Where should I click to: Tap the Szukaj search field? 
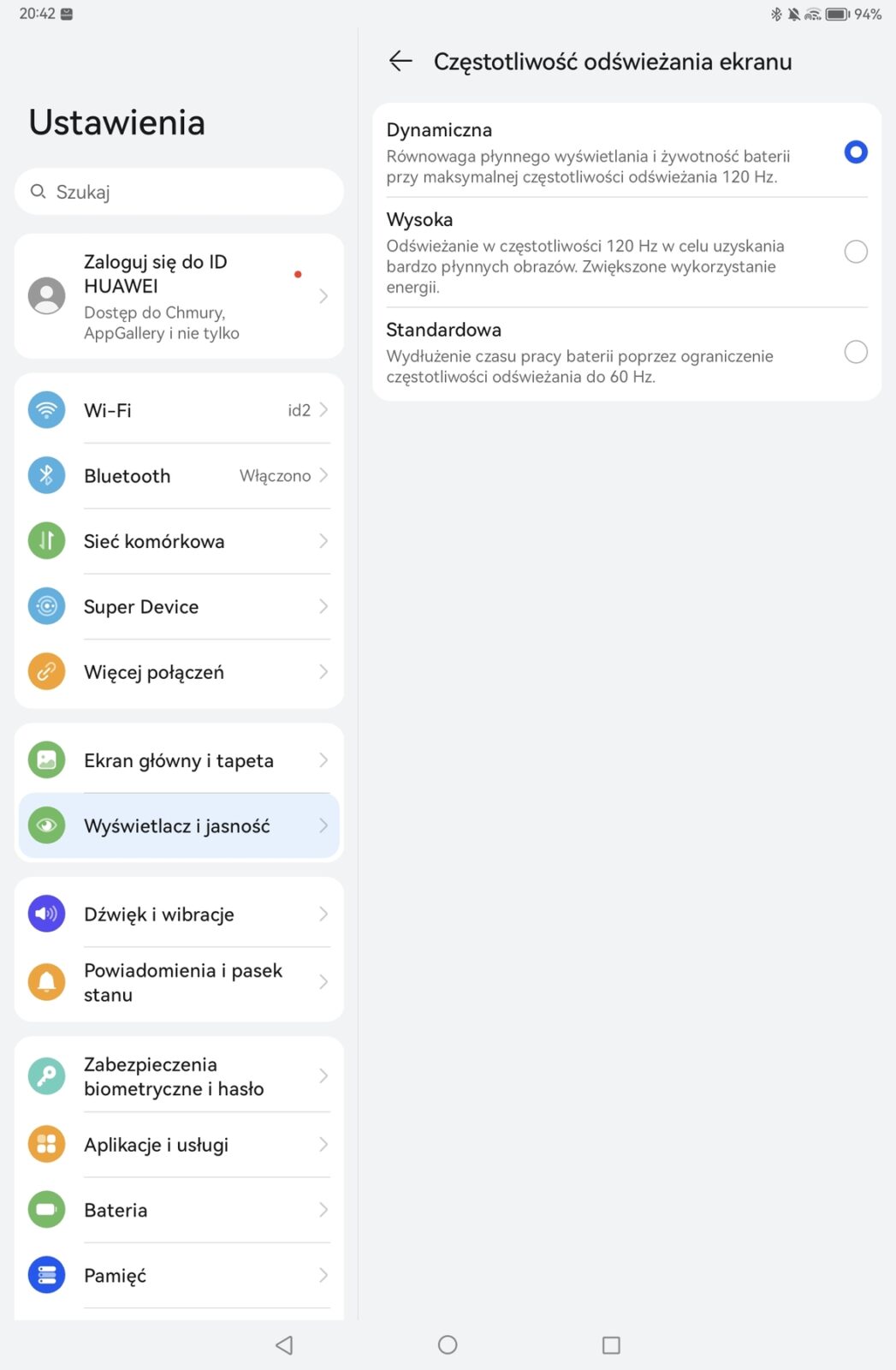[179, 192]
